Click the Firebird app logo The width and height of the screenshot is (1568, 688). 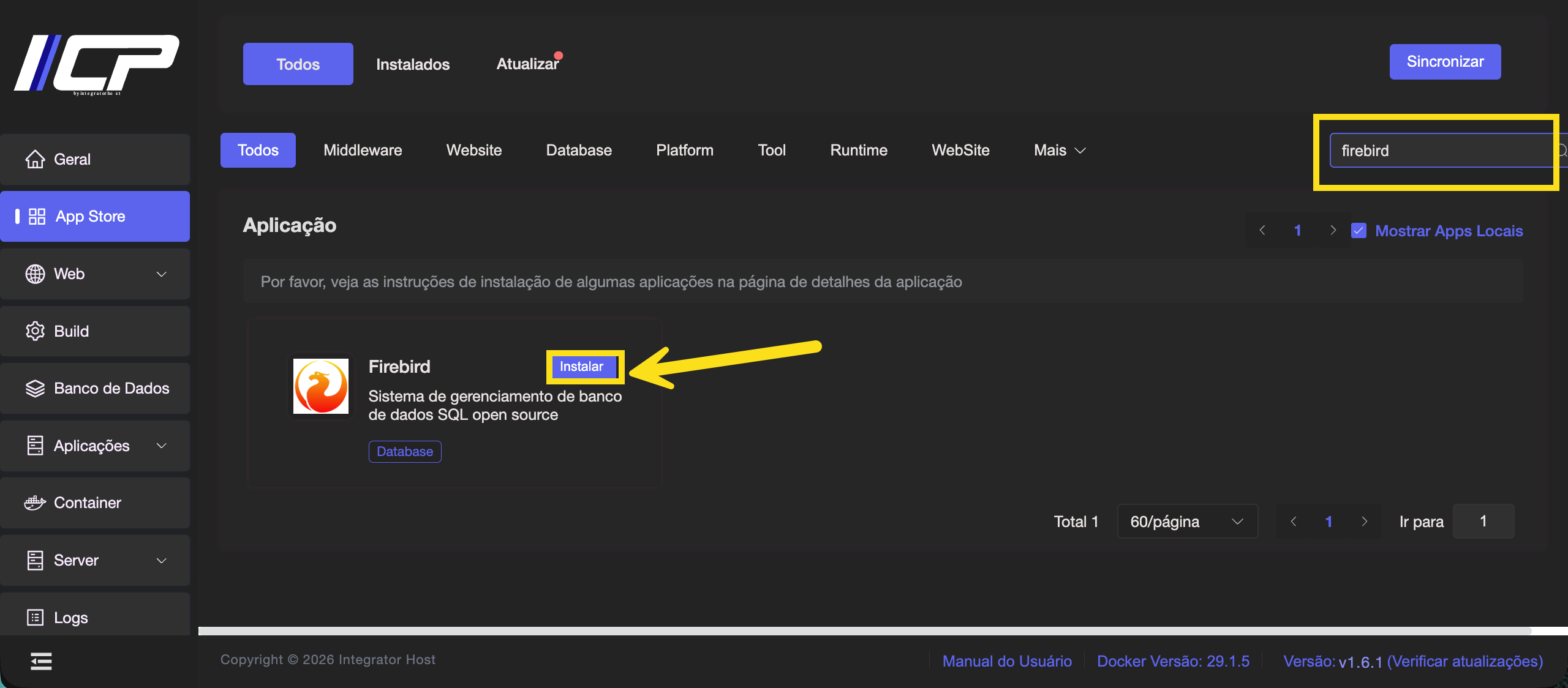click(x=320, y=386)
